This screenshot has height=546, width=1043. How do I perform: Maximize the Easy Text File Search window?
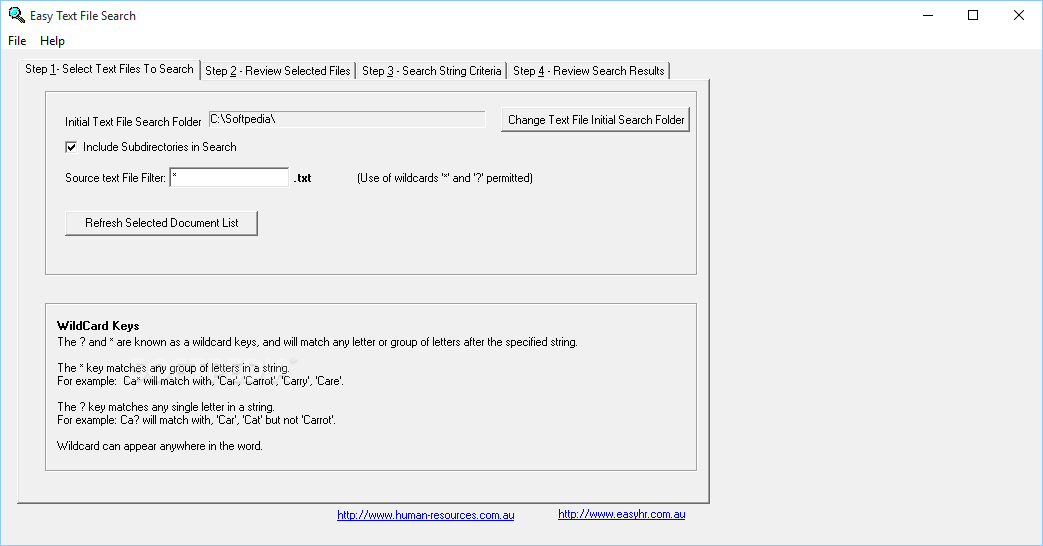click(972, 15)
